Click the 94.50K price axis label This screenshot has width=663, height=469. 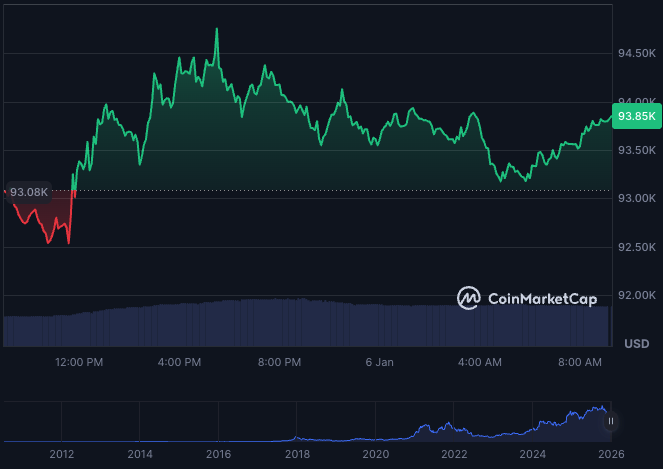tap(636, 54)
